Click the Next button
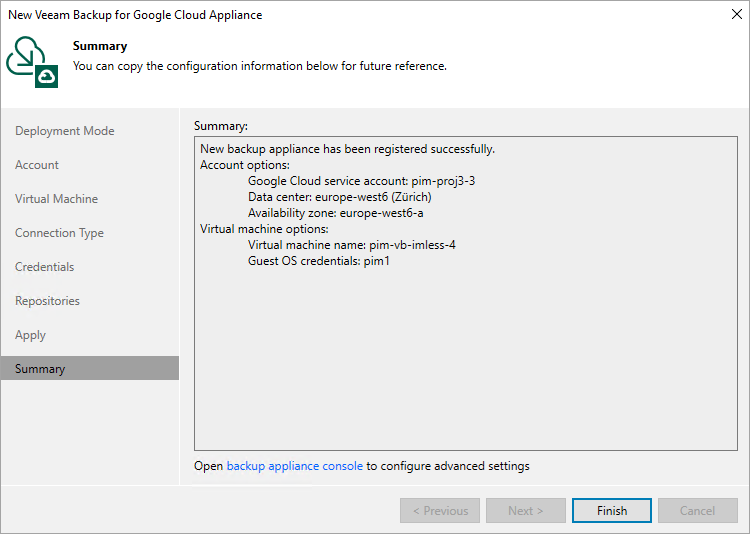Screen dimensions: 750x534 point(525,511)
